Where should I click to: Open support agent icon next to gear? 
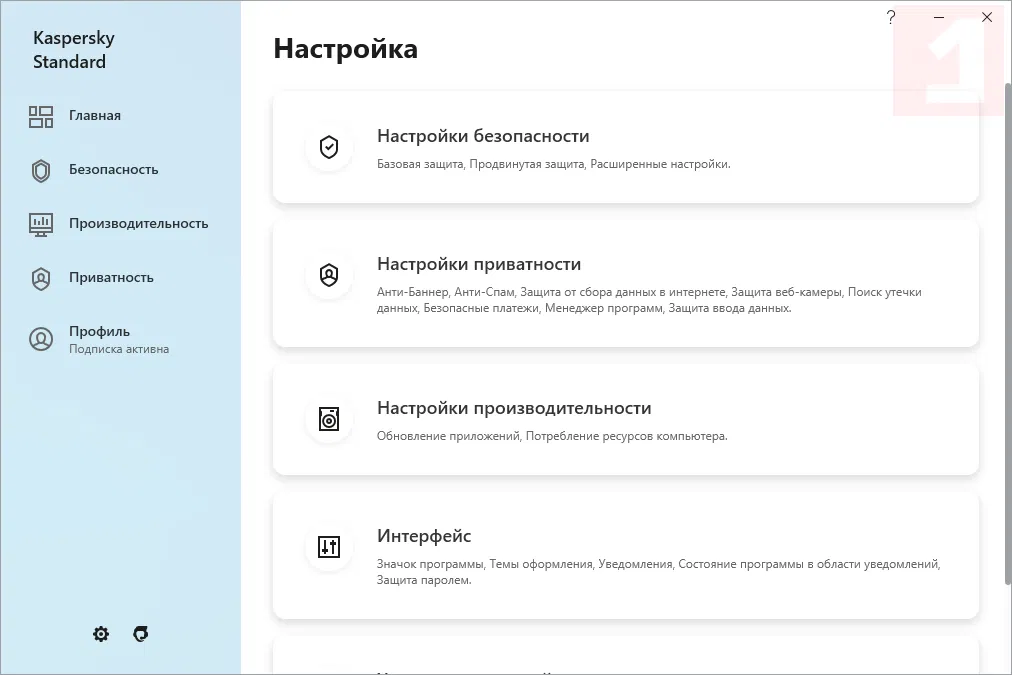(x=141, y=634)
